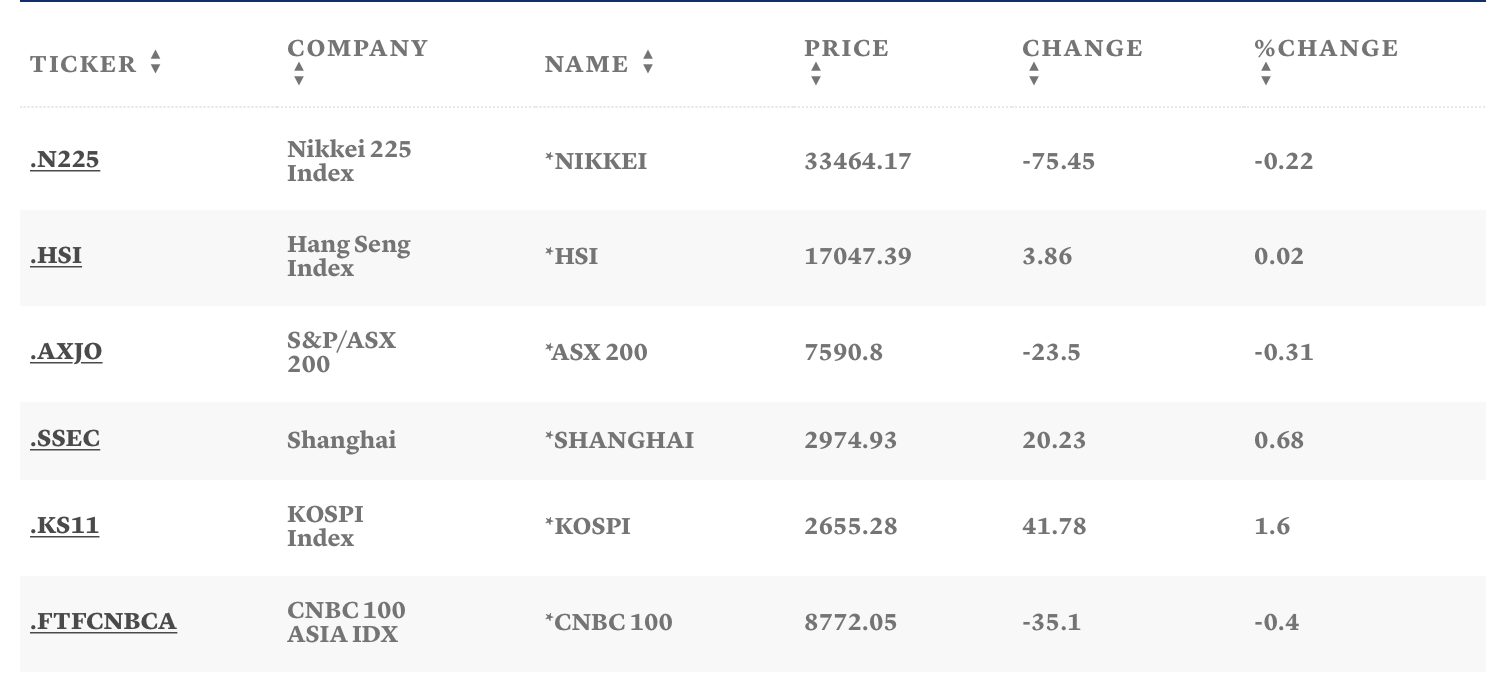This screenshot has width=1486, height=700.
Task: Click the COMPANY column header text
Action: [357, 48]
